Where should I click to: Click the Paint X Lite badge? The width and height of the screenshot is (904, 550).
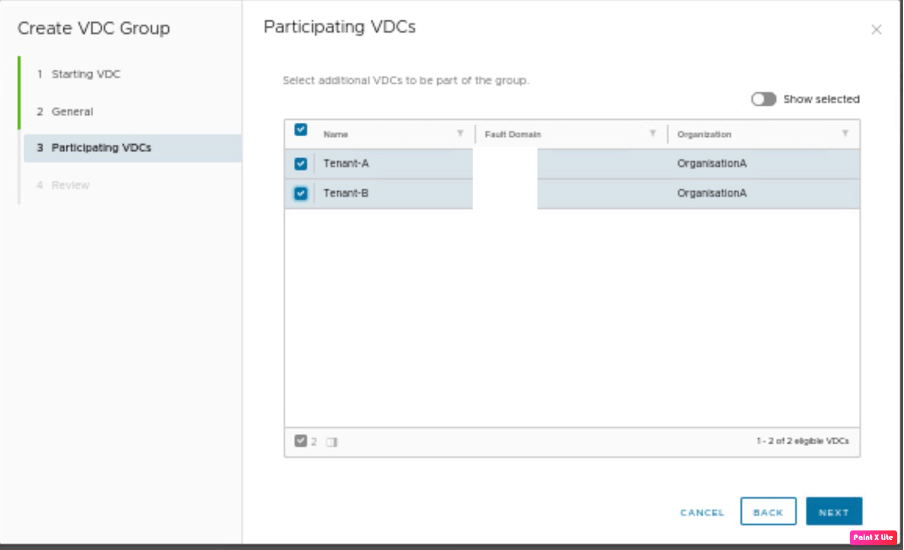[x=873, y=537]
